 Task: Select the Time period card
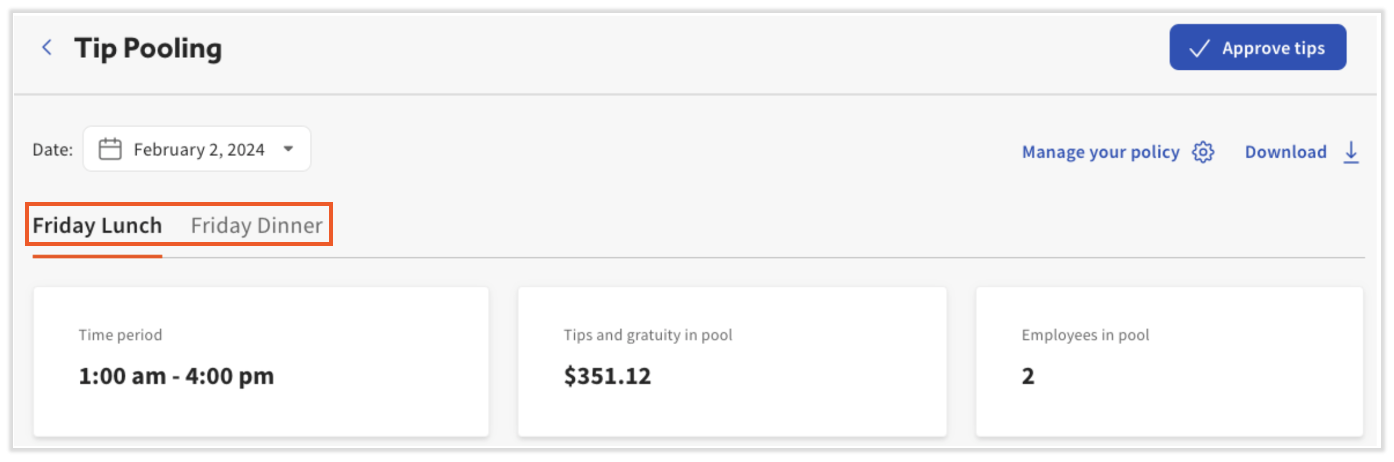(x=261, y=361)
